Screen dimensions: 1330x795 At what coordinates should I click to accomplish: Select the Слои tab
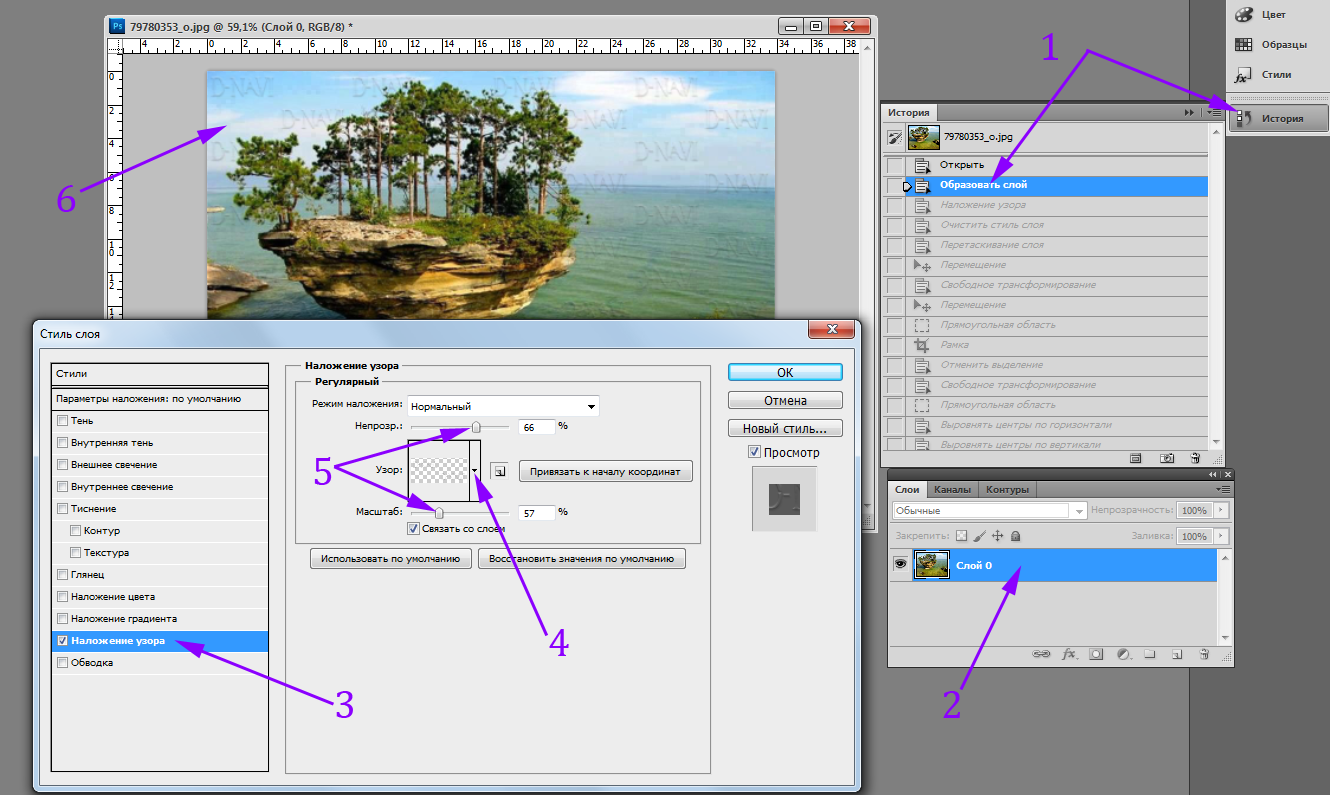tap(907, 490)
